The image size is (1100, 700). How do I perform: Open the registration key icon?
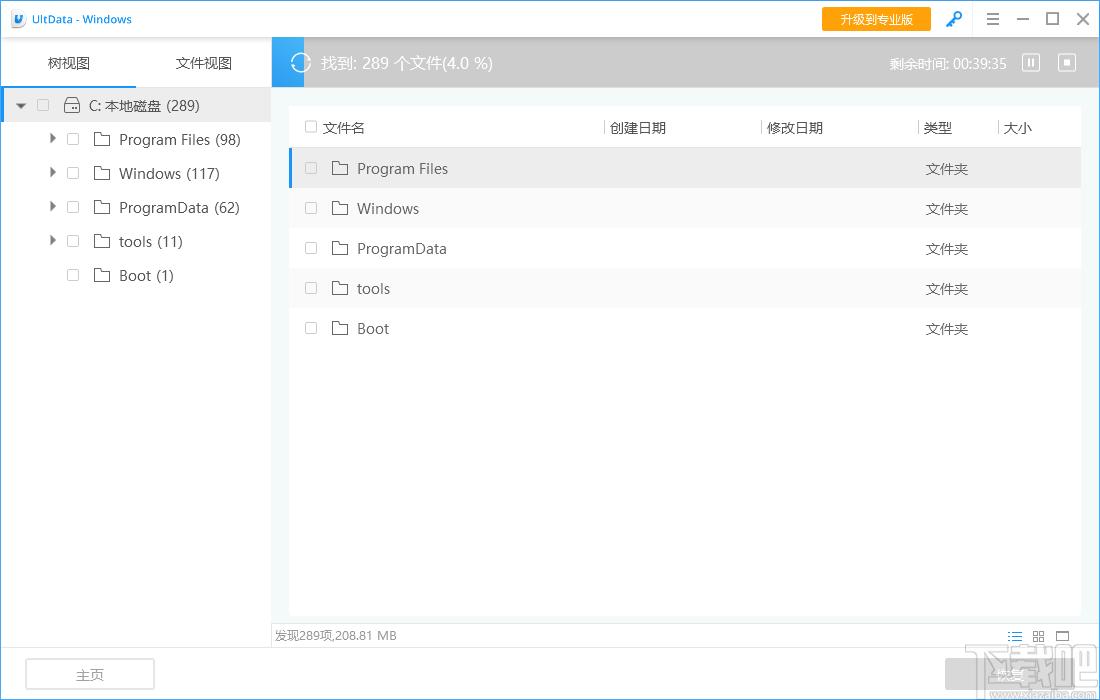point(953,20)
